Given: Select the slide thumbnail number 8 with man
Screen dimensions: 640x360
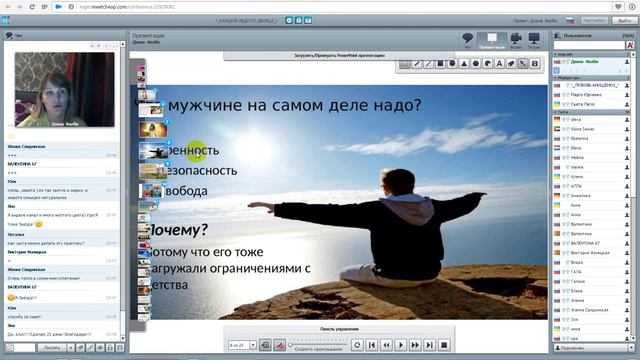Looking at the screenshot, I should pyautogui.click(x=153, y=150).
